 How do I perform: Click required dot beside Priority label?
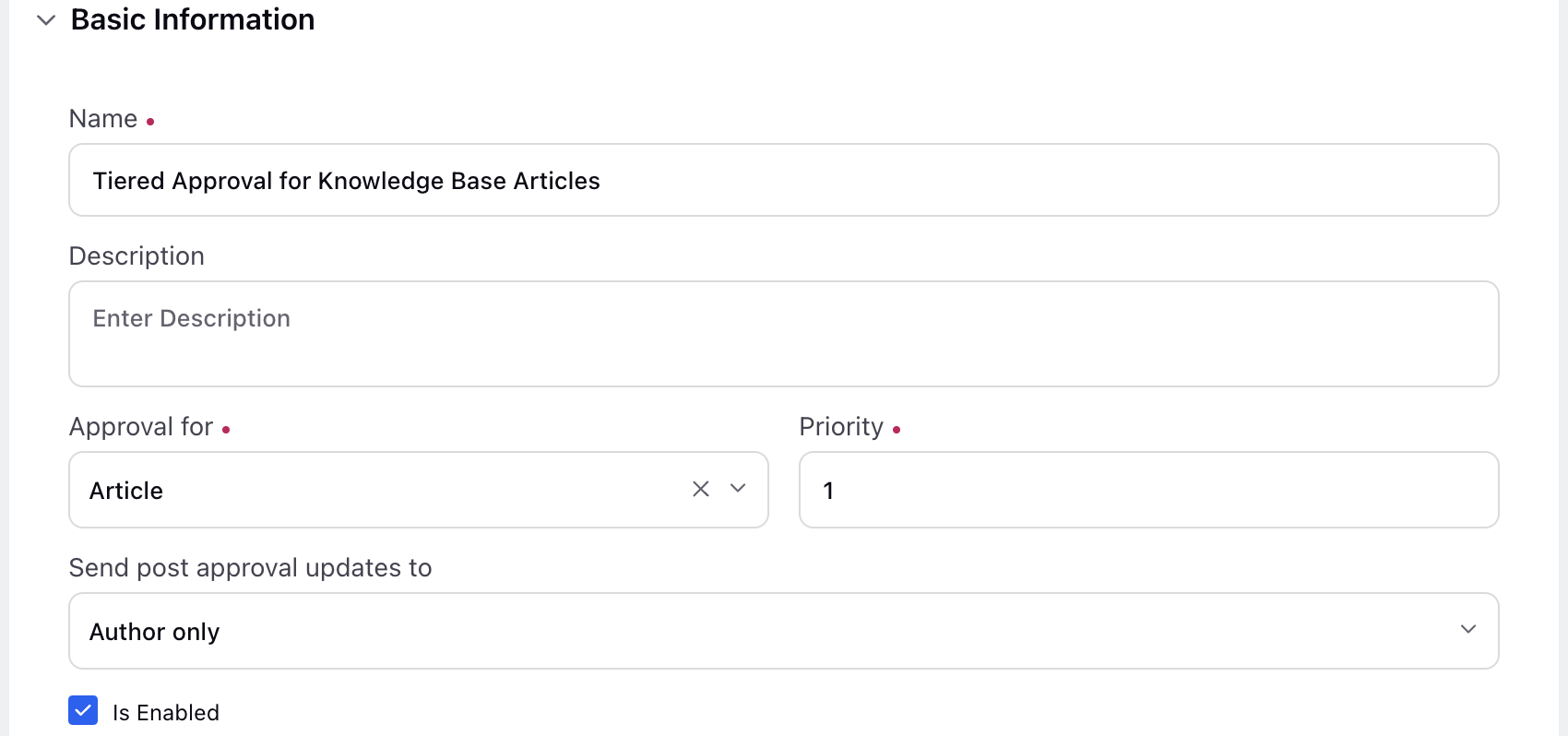[897, 430]
